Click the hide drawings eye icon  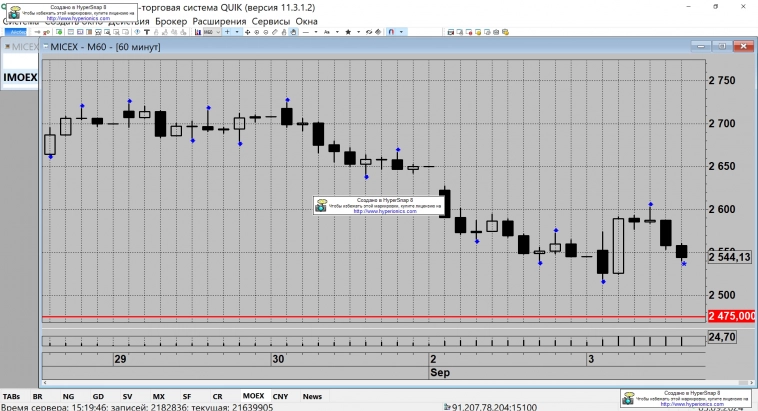click(369, 32)
